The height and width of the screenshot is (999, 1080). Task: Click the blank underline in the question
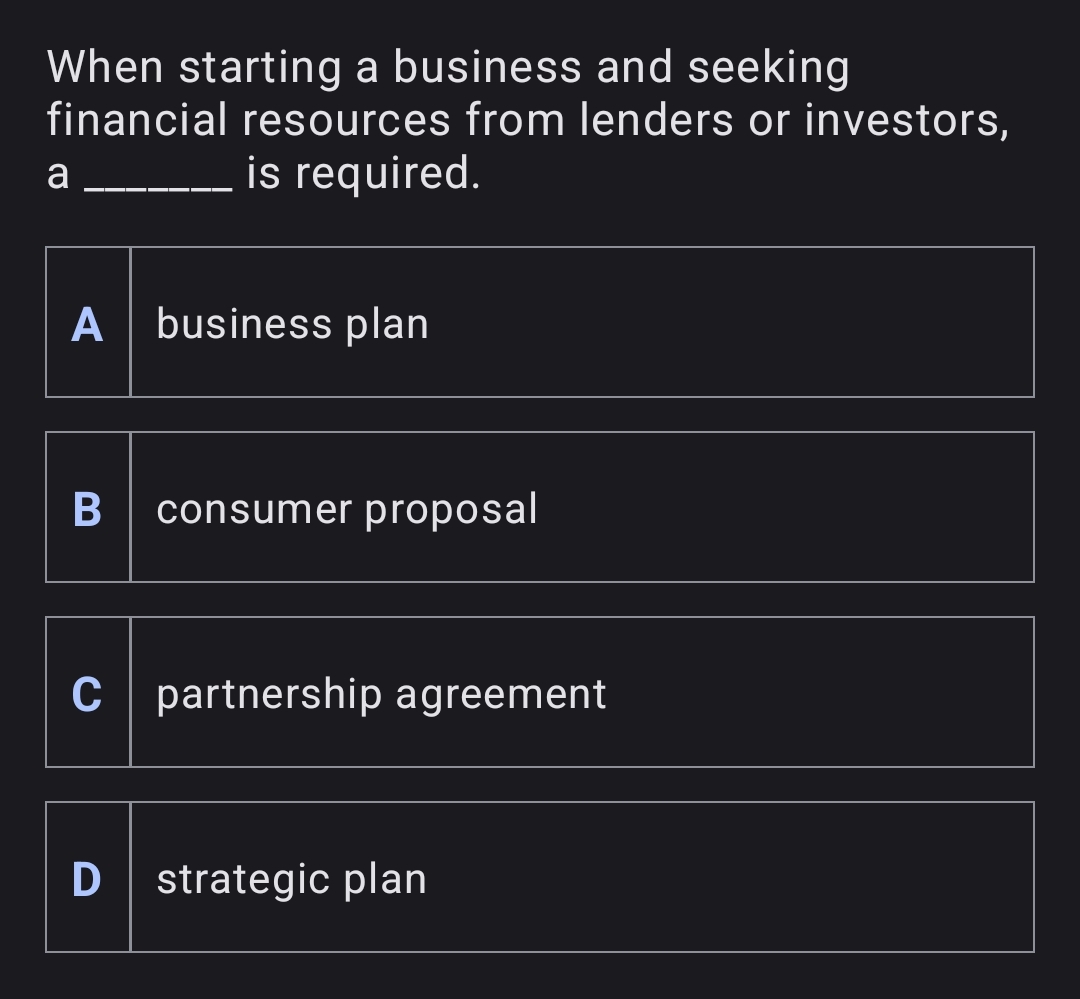tap(162, 180)
